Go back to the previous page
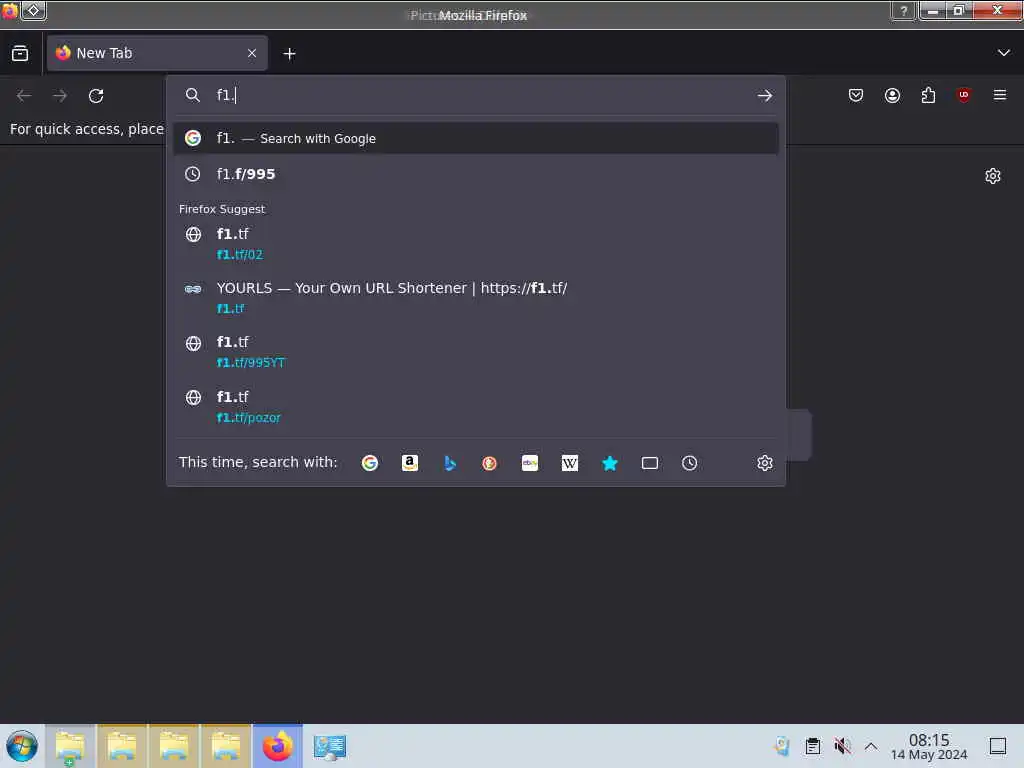This screenshot has height=768, width=1024. [24, 96]
